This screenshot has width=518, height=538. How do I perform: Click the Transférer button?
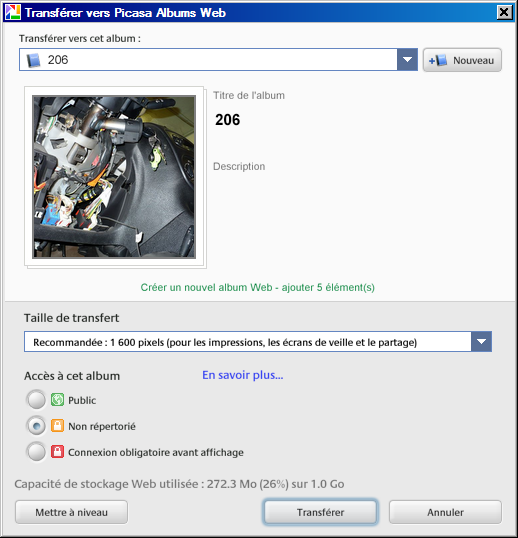tap(320, 512)
